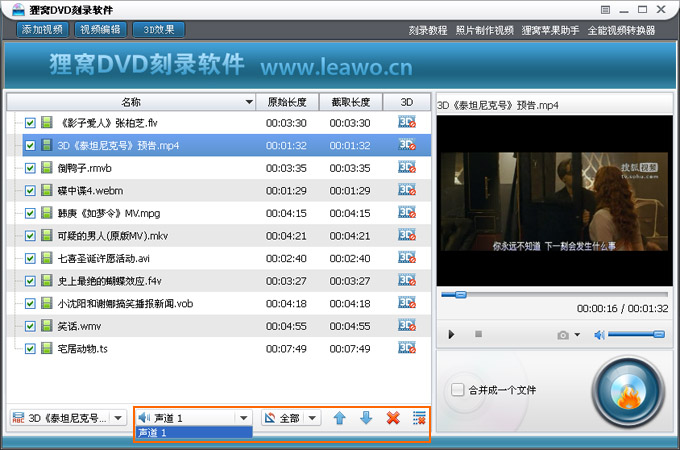The width and height of the screenshot is (680, 450).
Task: Select row 小沈阳和谢娜搞笑播报新闻.vob
Action: (x=219, y=303)
